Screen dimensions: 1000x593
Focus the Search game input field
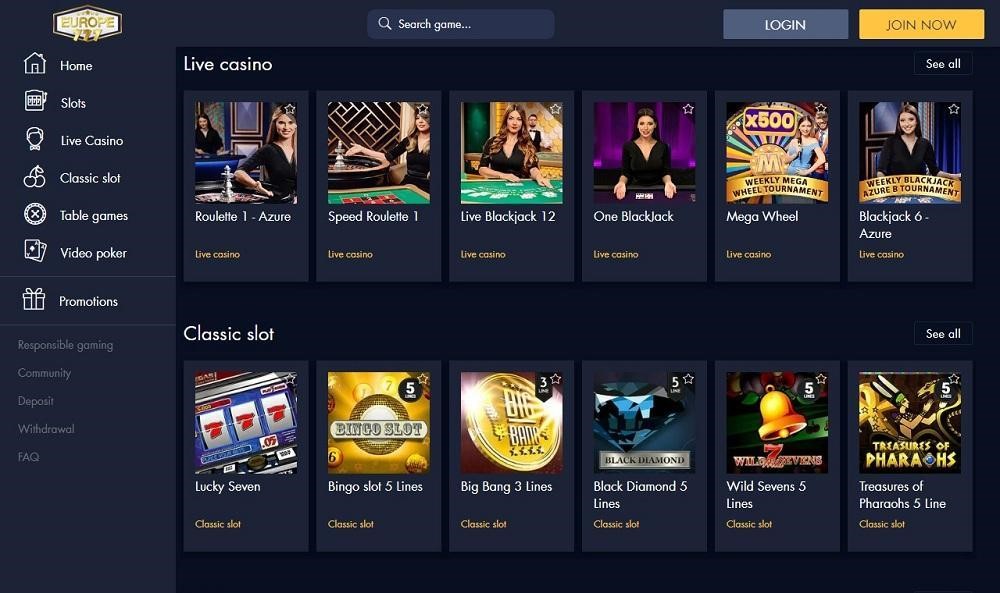pos(460,24)
